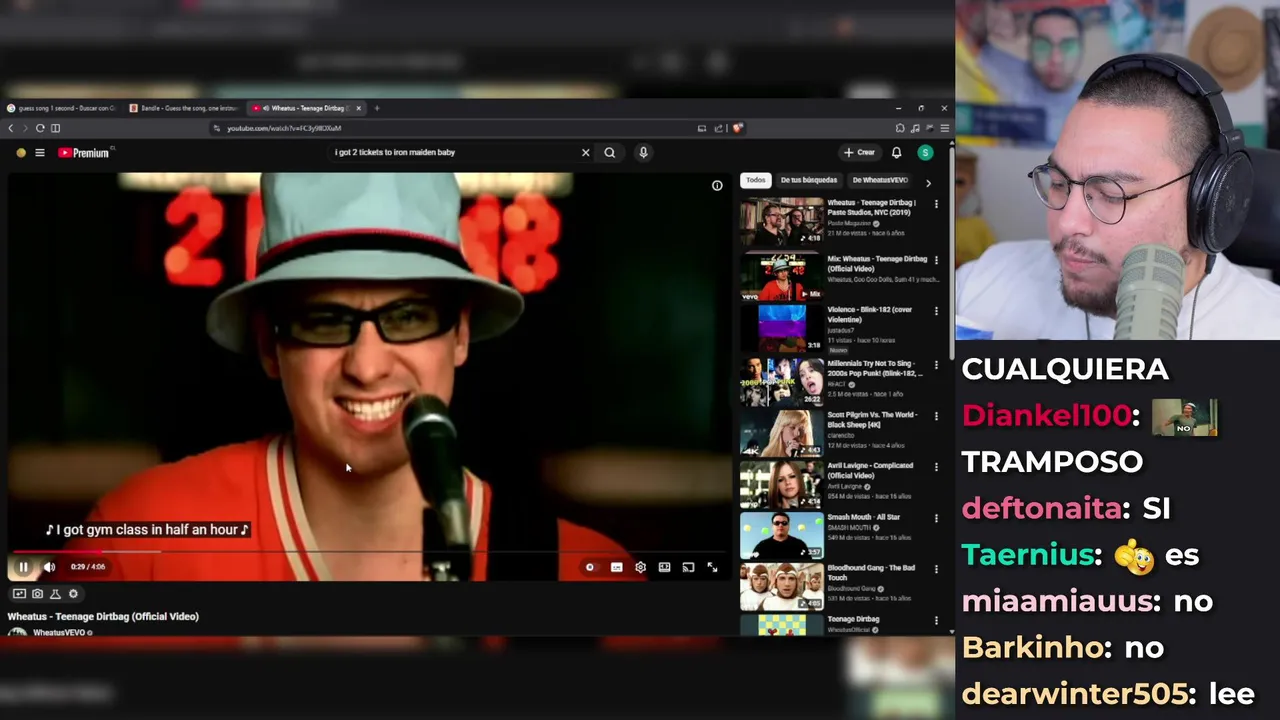Click the Brave shields icon in address bar
Image resolution: width=1280 pixels, height=720 pixels.
[x=738, y=128]
